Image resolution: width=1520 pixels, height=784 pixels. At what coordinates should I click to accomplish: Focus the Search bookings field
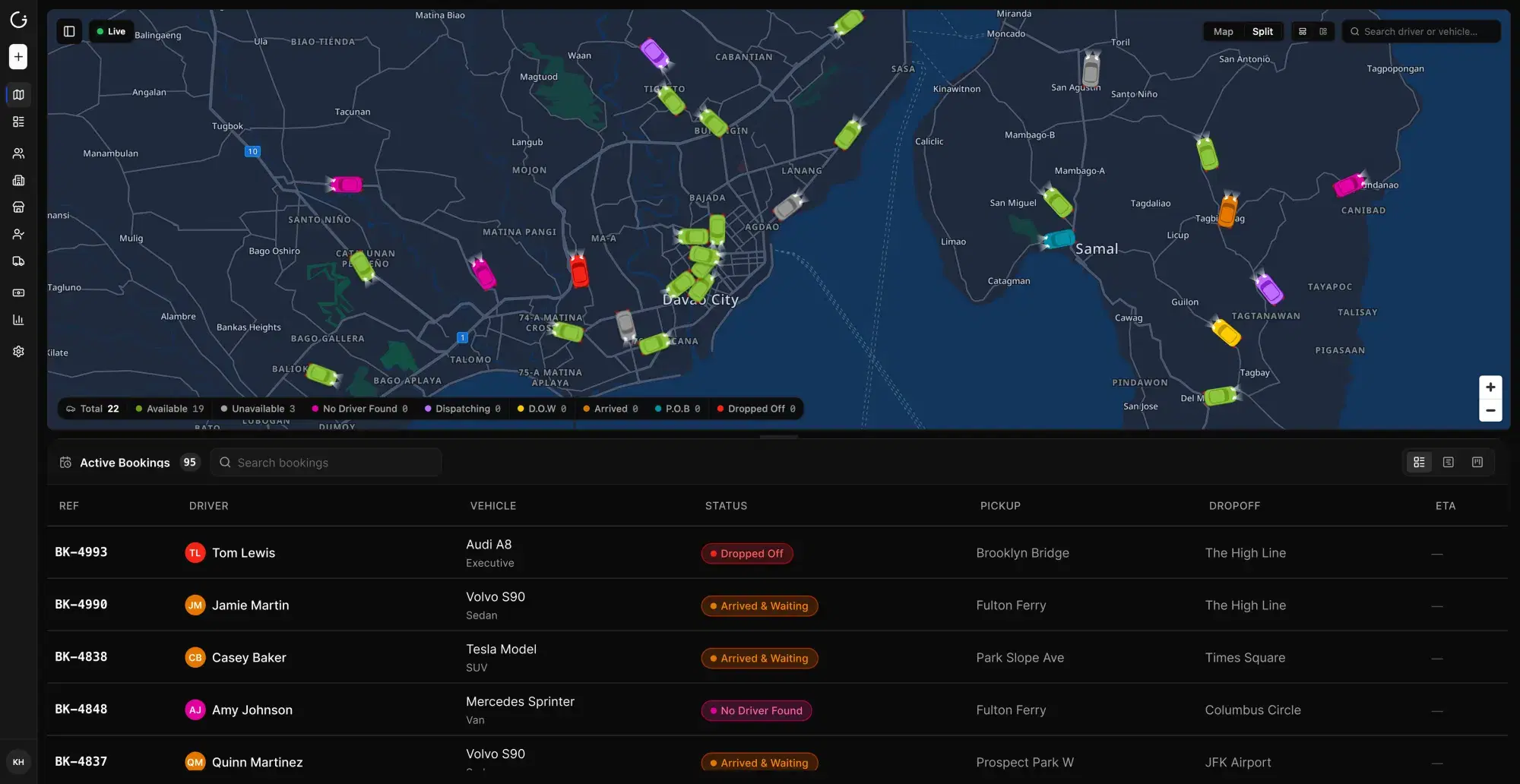pyautogui.click(x=326, y=462)
